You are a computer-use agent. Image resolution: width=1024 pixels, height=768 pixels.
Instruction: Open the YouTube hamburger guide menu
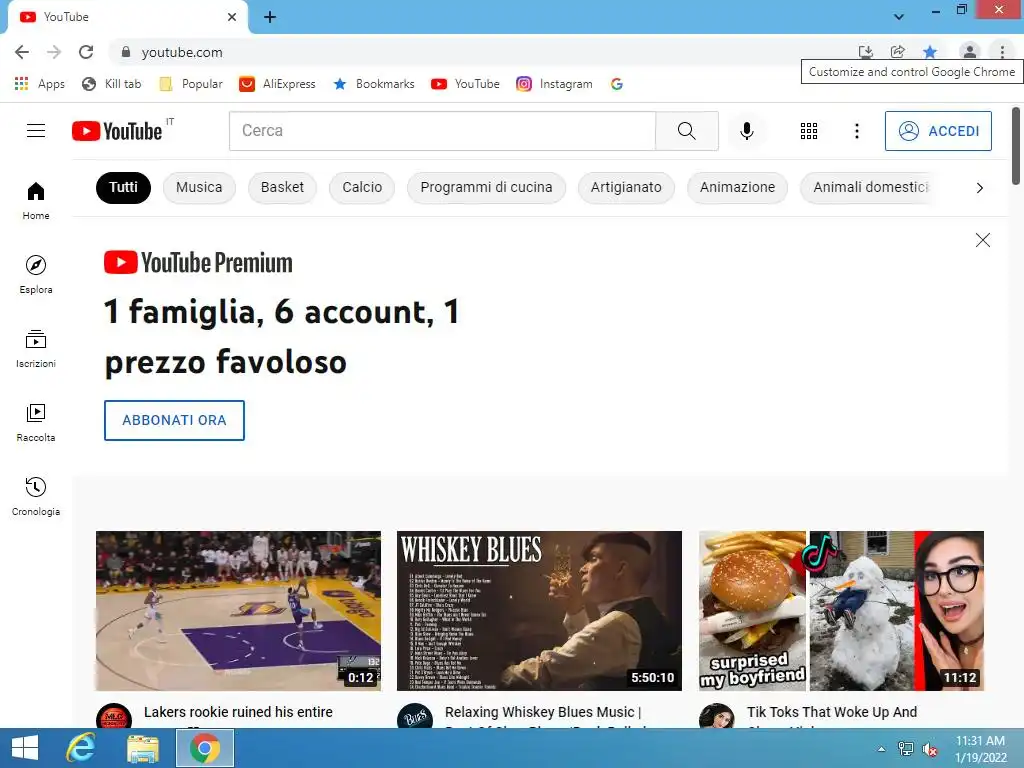click(x=36, y=131)
